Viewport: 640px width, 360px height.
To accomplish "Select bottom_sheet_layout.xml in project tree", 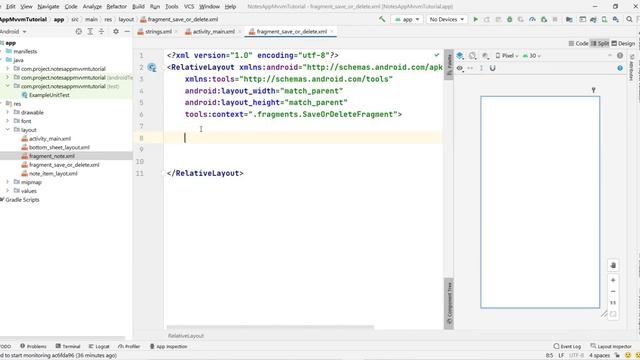I will [59, 147].
